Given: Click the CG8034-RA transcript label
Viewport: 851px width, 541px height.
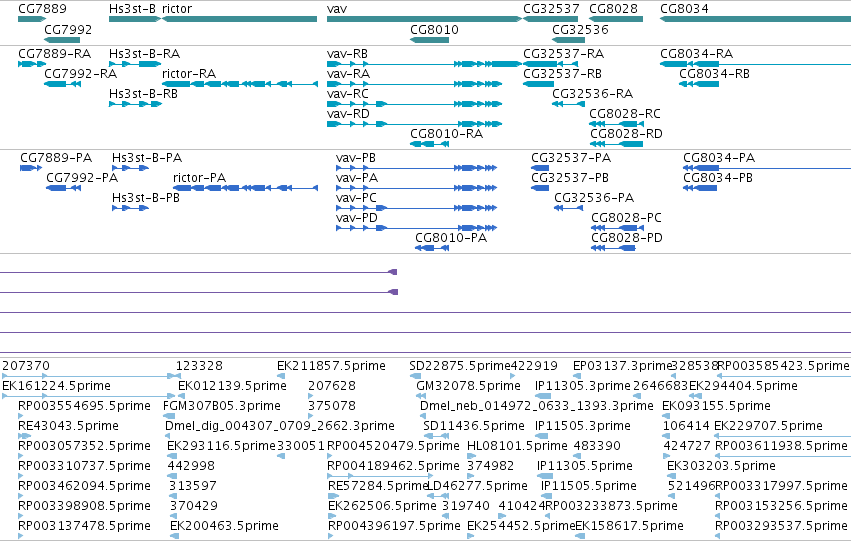Looking at the screenshot, I should [x=696, y=54].
